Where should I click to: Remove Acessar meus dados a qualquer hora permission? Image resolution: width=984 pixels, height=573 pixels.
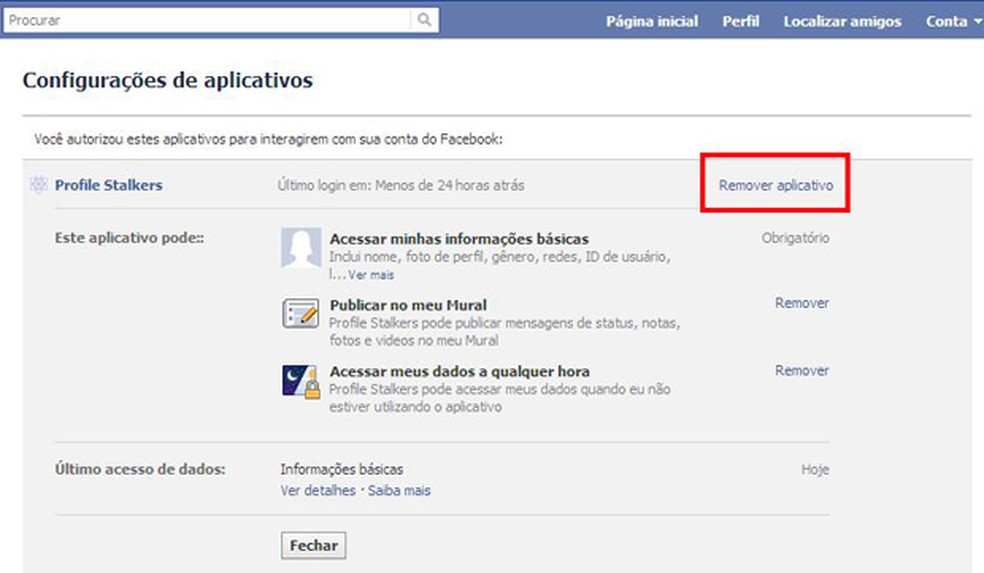tap(801, 370)
